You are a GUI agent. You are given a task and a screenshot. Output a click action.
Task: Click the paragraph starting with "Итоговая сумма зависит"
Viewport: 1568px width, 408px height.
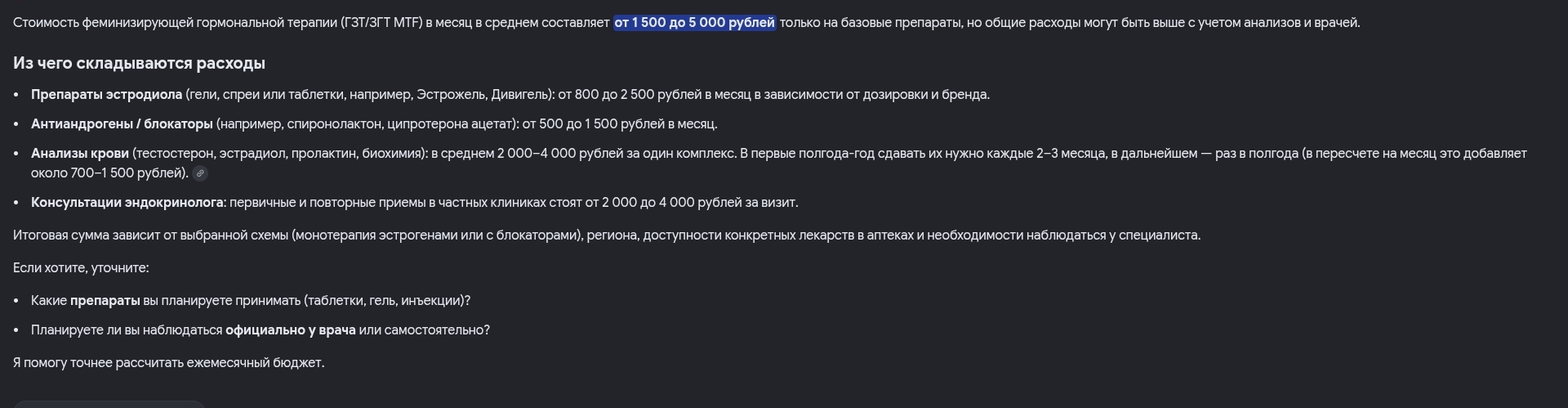click(607, 235)
